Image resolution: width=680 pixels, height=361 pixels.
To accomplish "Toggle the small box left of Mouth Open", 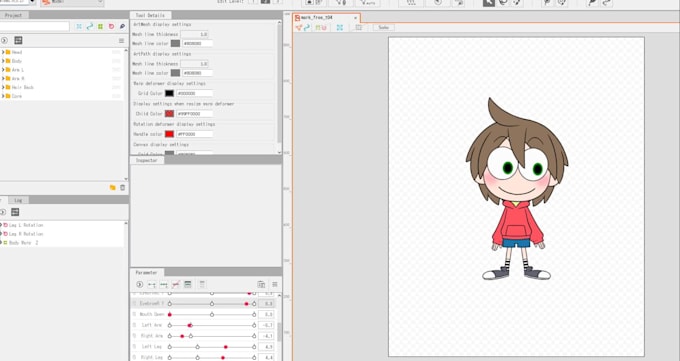I will [134, 314].
